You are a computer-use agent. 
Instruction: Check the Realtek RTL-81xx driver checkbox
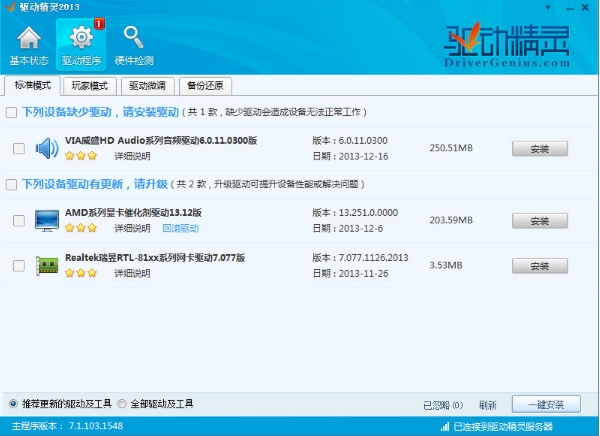(x=19, y=266)
